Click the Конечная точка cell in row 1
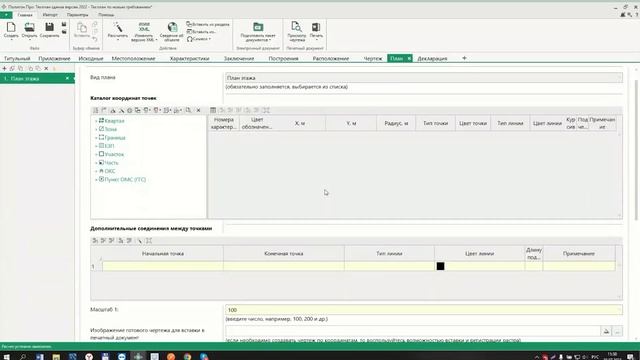 [x=284, y=266]
